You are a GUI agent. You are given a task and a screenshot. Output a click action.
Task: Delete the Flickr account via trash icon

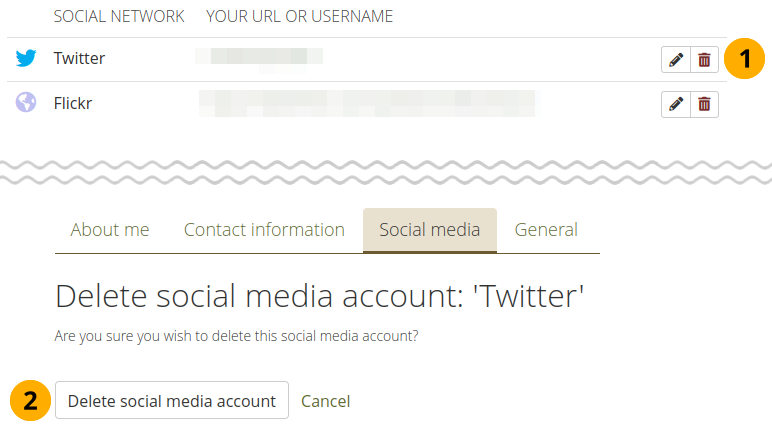pos(704,103)
